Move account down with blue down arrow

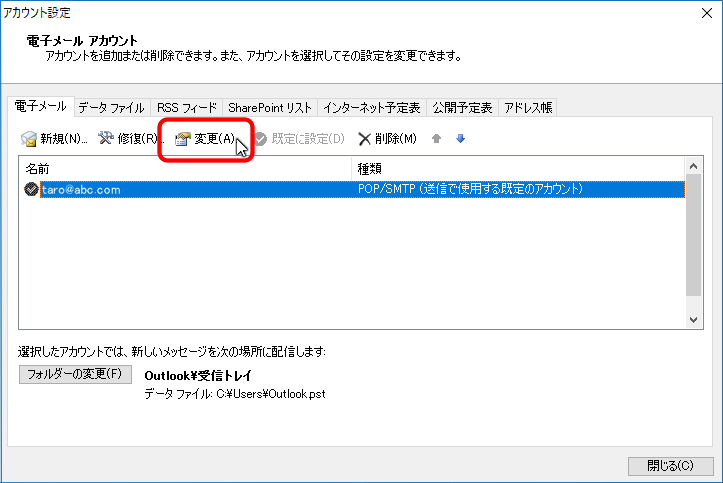click(461, 139)
